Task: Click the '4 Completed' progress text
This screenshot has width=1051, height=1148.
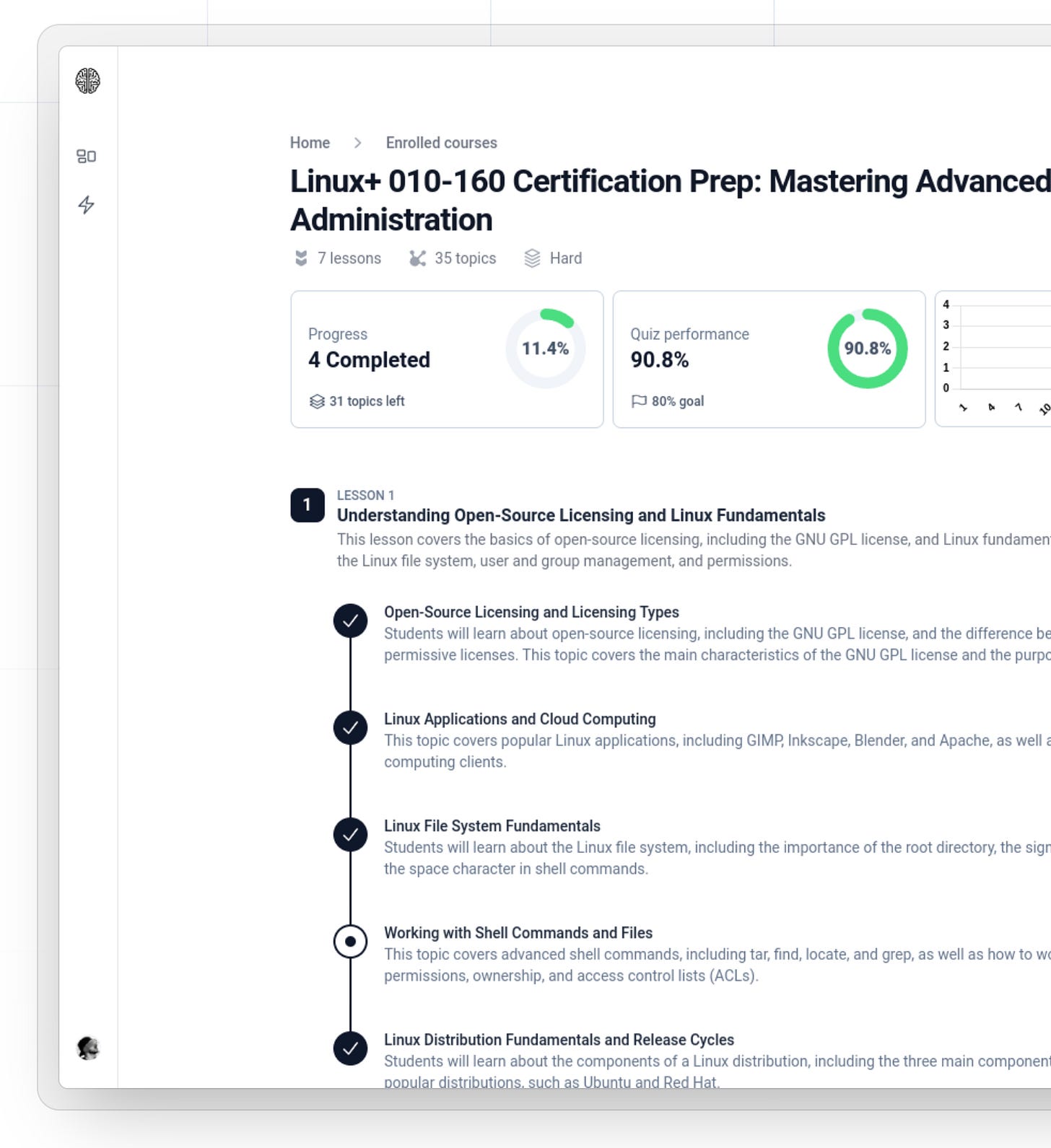Action: 369,359
